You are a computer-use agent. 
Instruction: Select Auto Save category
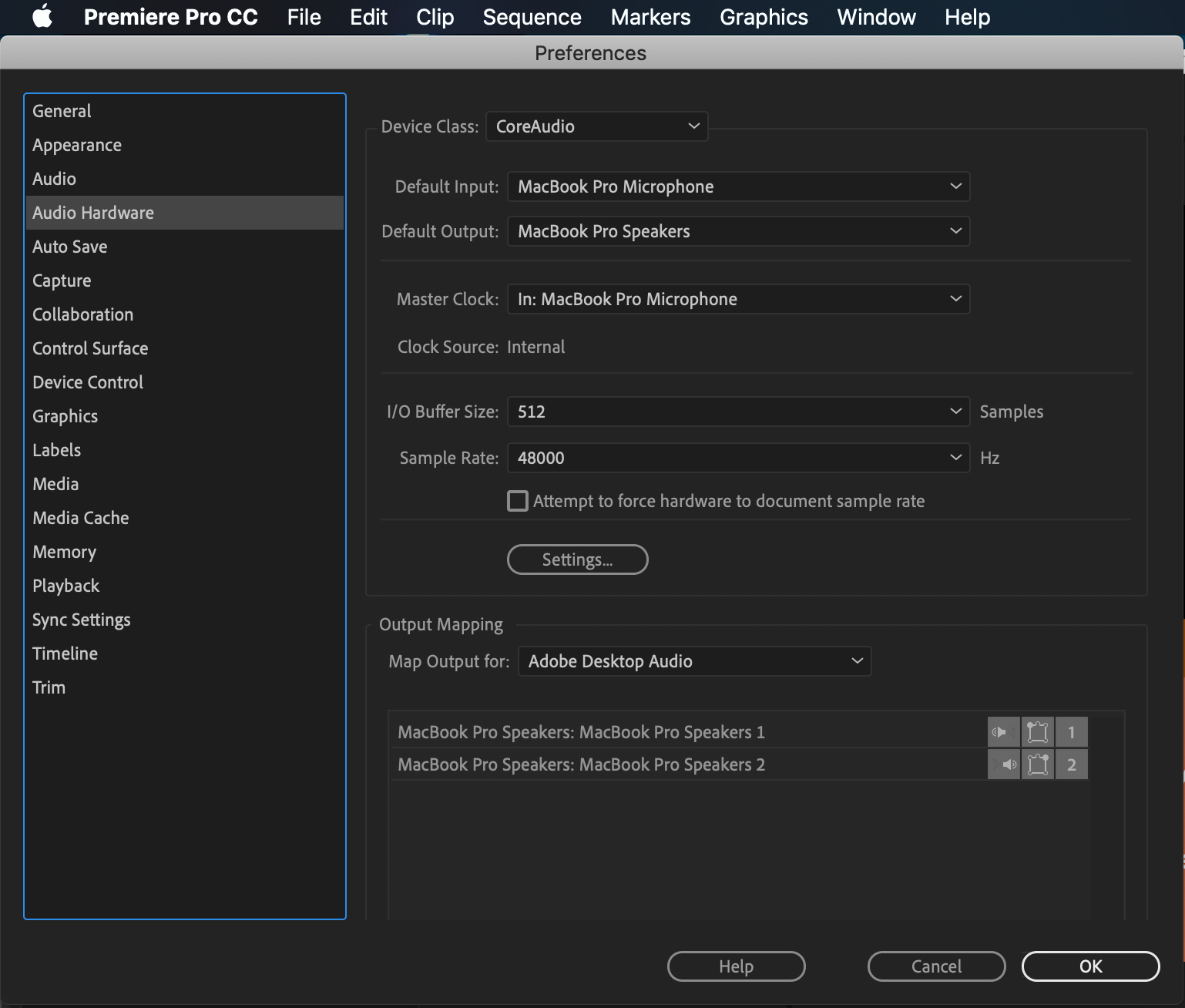[185, 247]
